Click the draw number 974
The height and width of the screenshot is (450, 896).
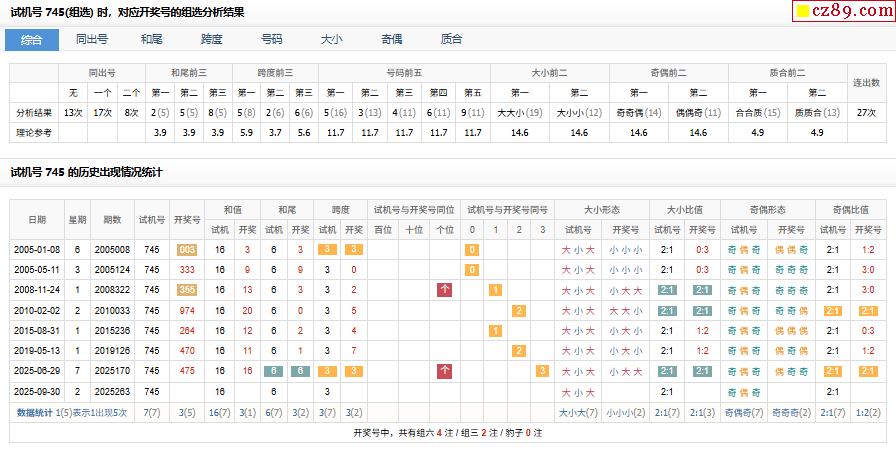coord(187,311)
